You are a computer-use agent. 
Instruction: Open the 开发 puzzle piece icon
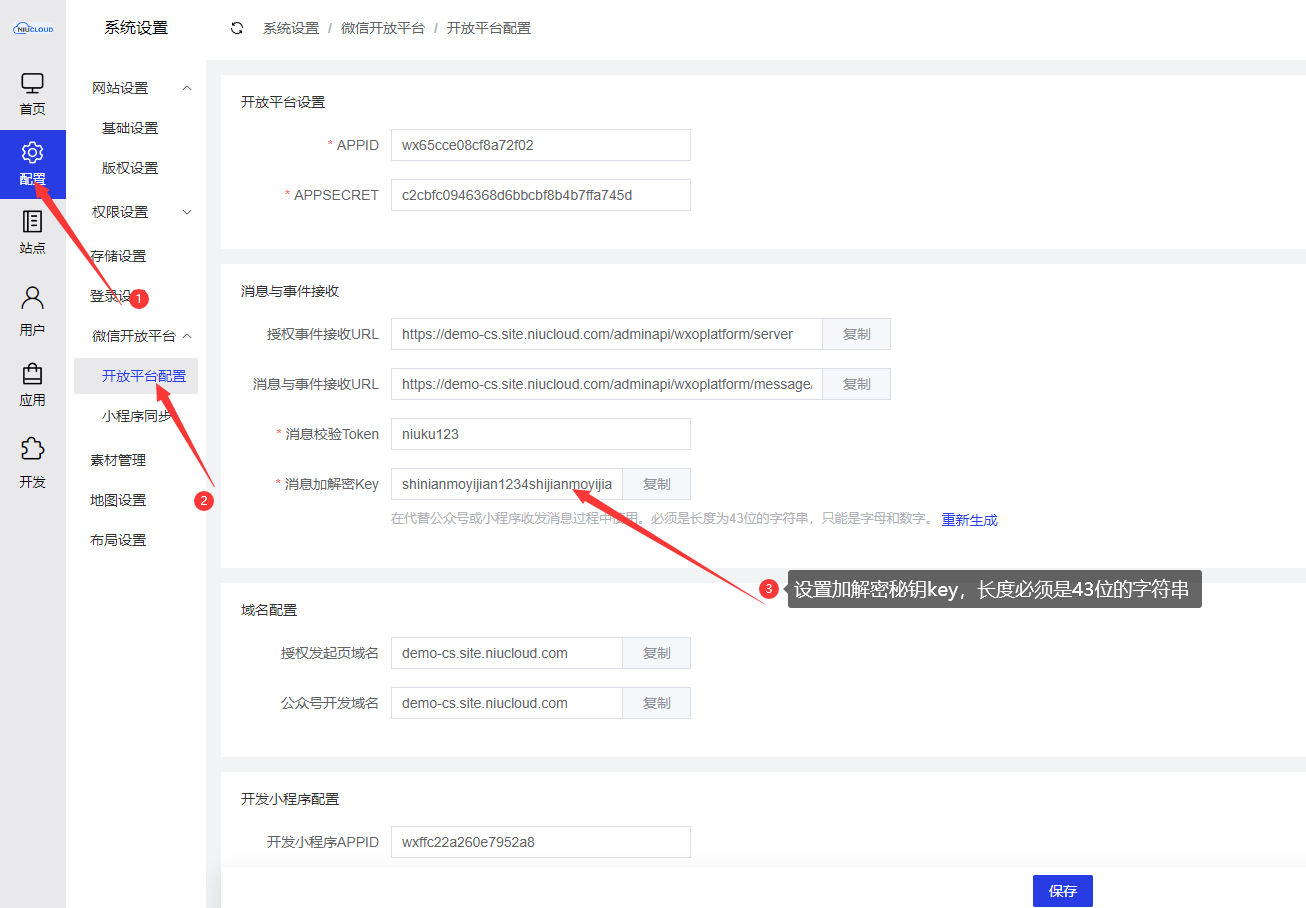32,450
